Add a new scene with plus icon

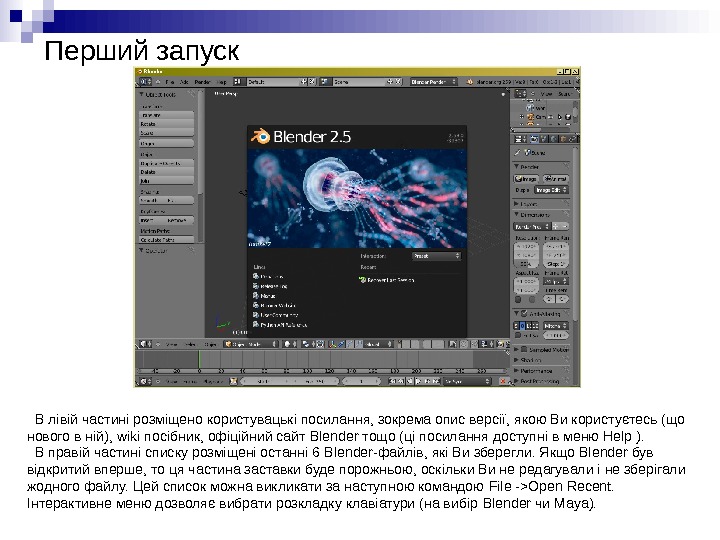coord(390,82)
